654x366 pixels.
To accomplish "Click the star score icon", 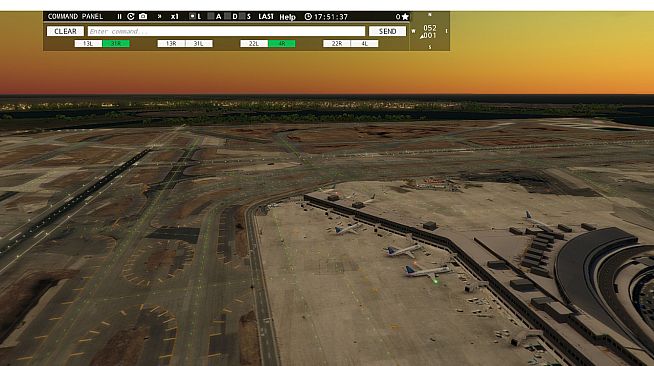I will (405, 17).
